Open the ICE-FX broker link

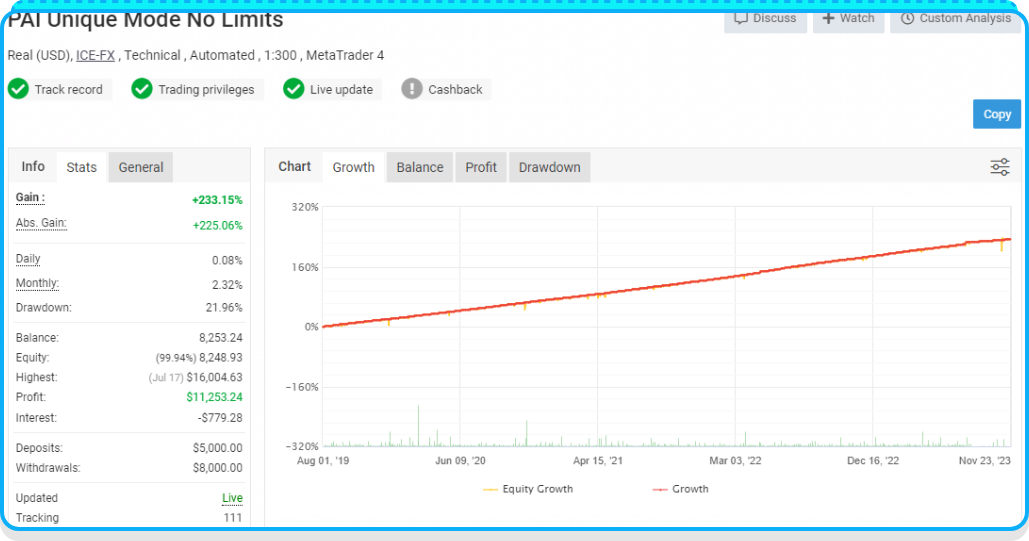tap(95, 55)
